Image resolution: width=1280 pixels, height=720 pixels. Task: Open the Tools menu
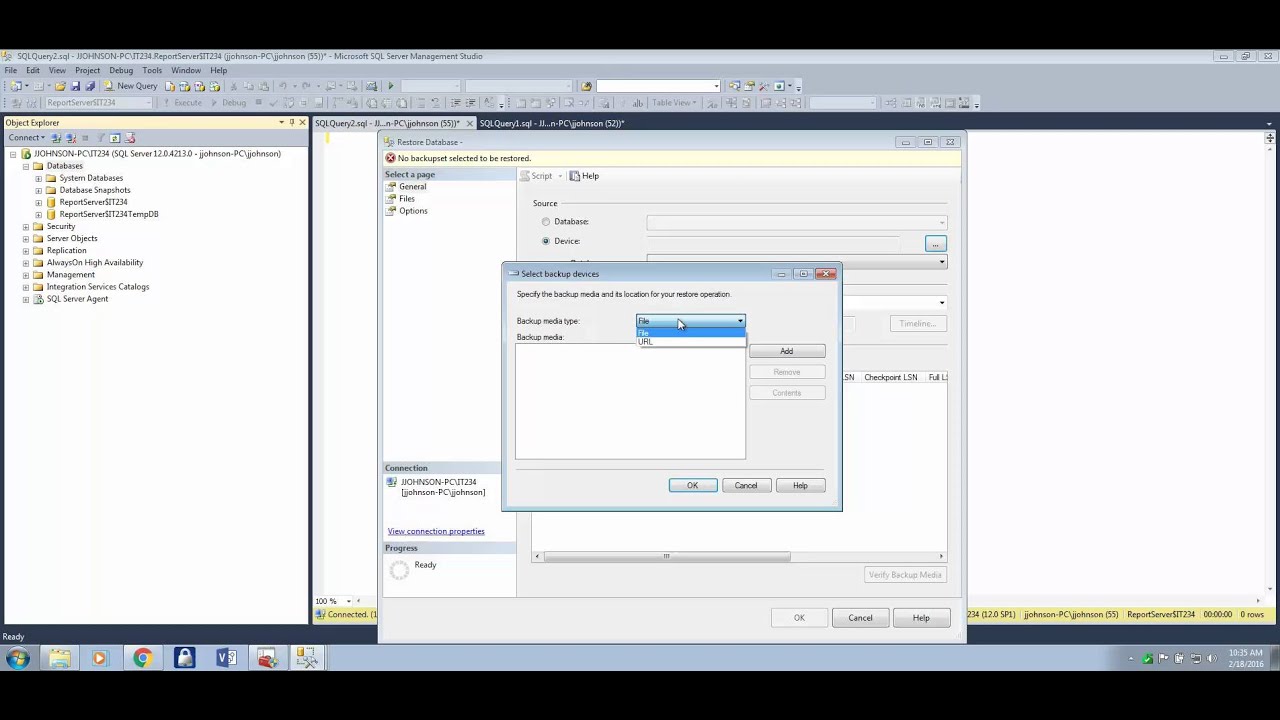coord(152,71)
